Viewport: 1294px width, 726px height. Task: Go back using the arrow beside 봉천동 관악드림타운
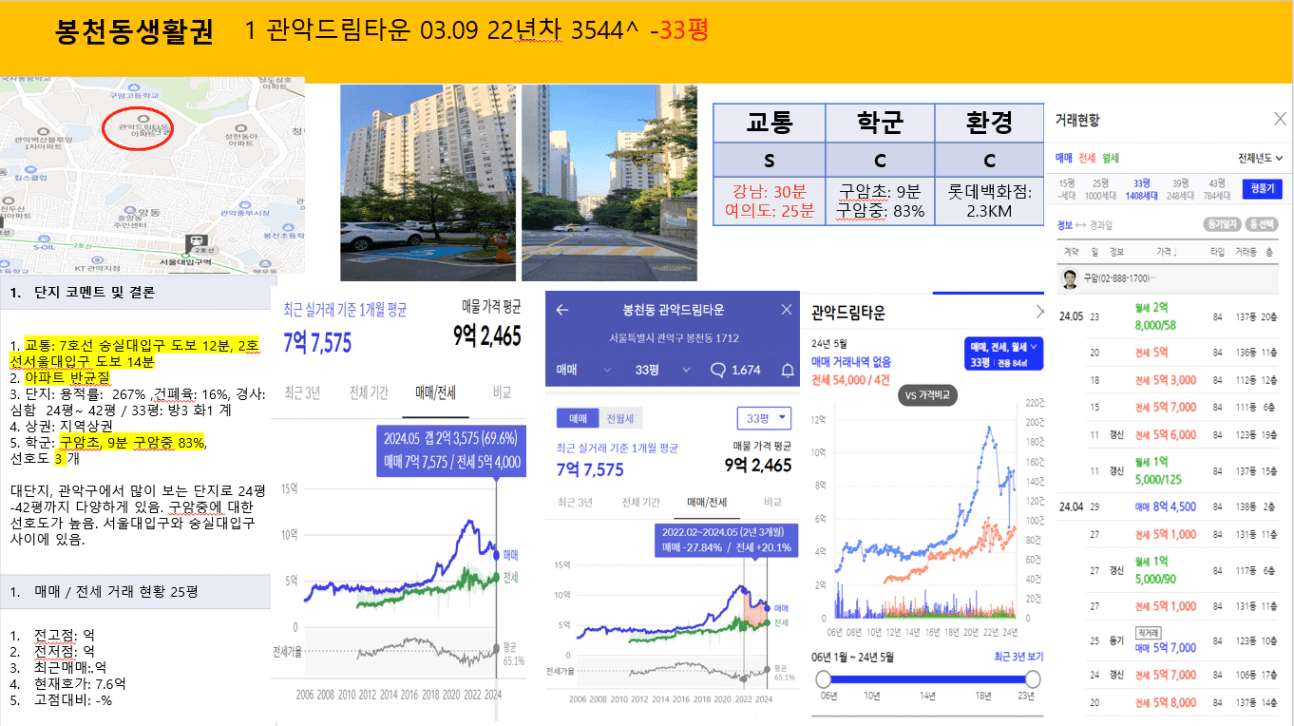(562, 310)
